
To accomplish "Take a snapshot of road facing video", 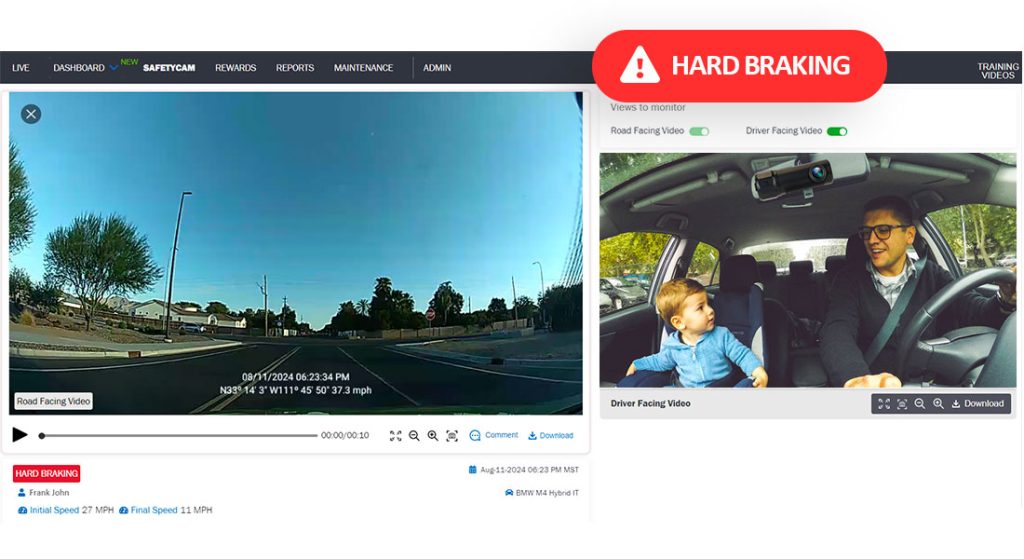I will point(452,436).
